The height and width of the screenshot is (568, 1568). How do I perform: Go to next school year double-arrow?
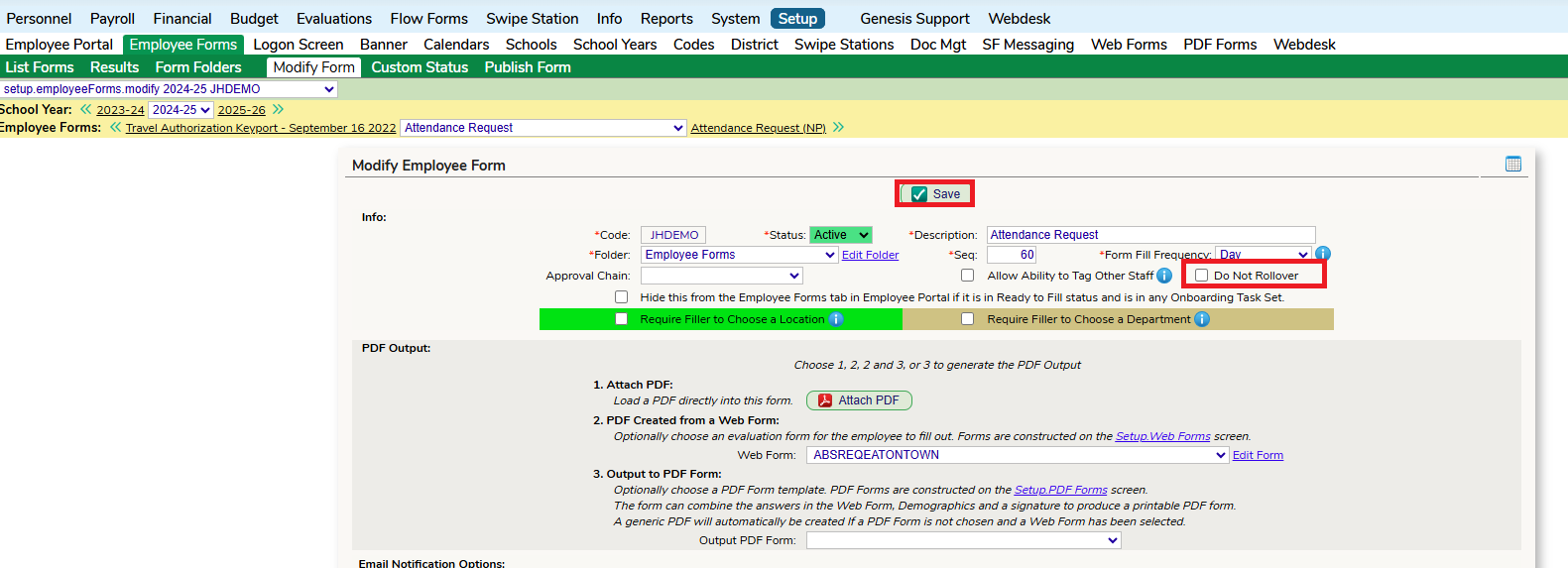point(278,110)
